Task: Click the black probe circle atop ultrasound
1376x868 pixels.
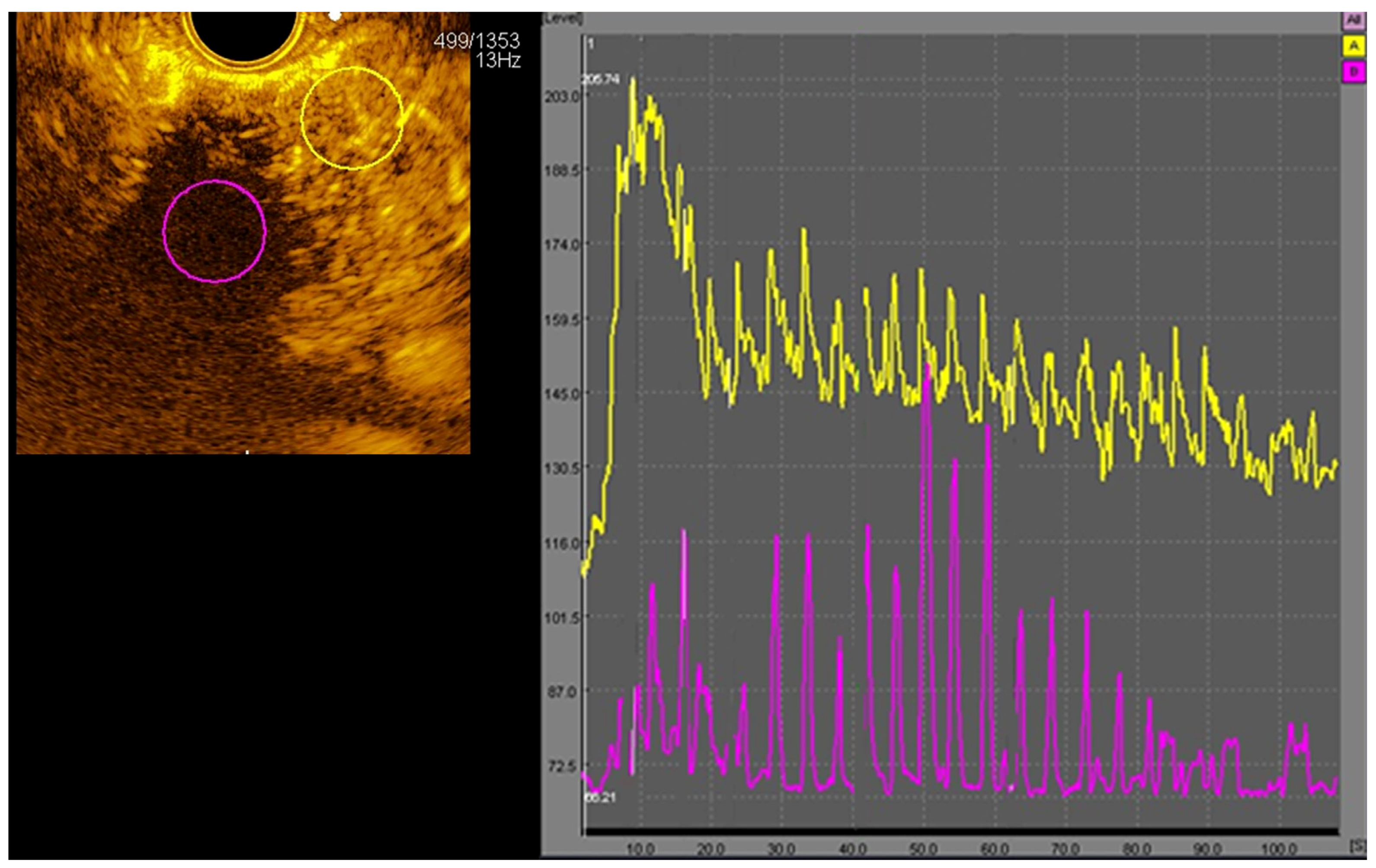Action: point(244,32)
